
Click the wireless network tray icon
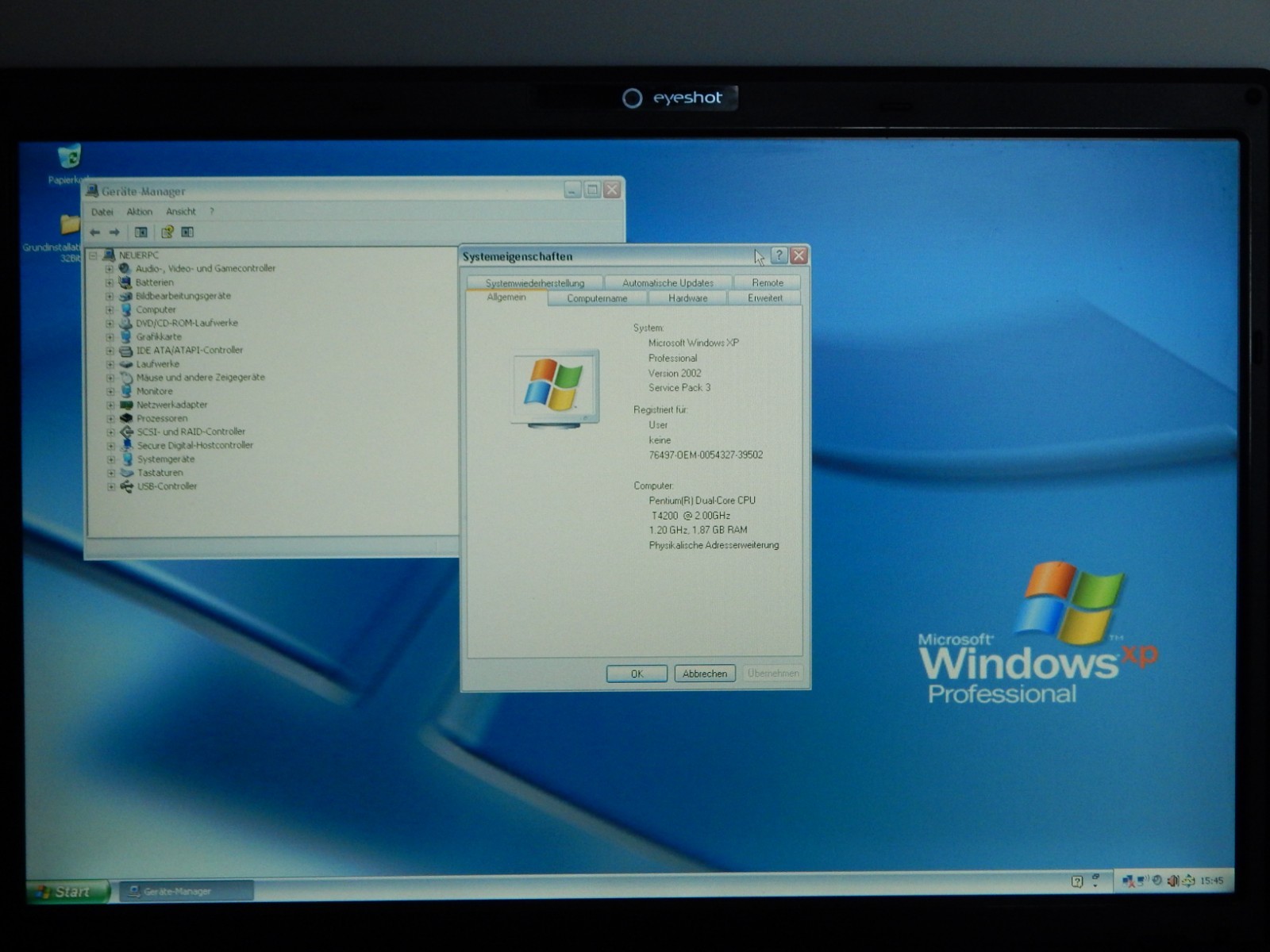pyautogui.click(x=1143, y=880)
